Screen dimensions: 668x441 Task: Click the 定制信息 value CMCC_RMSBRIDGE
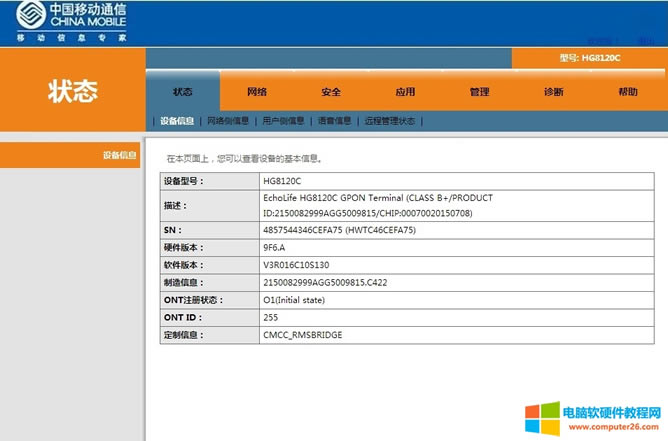pos(302,334)
